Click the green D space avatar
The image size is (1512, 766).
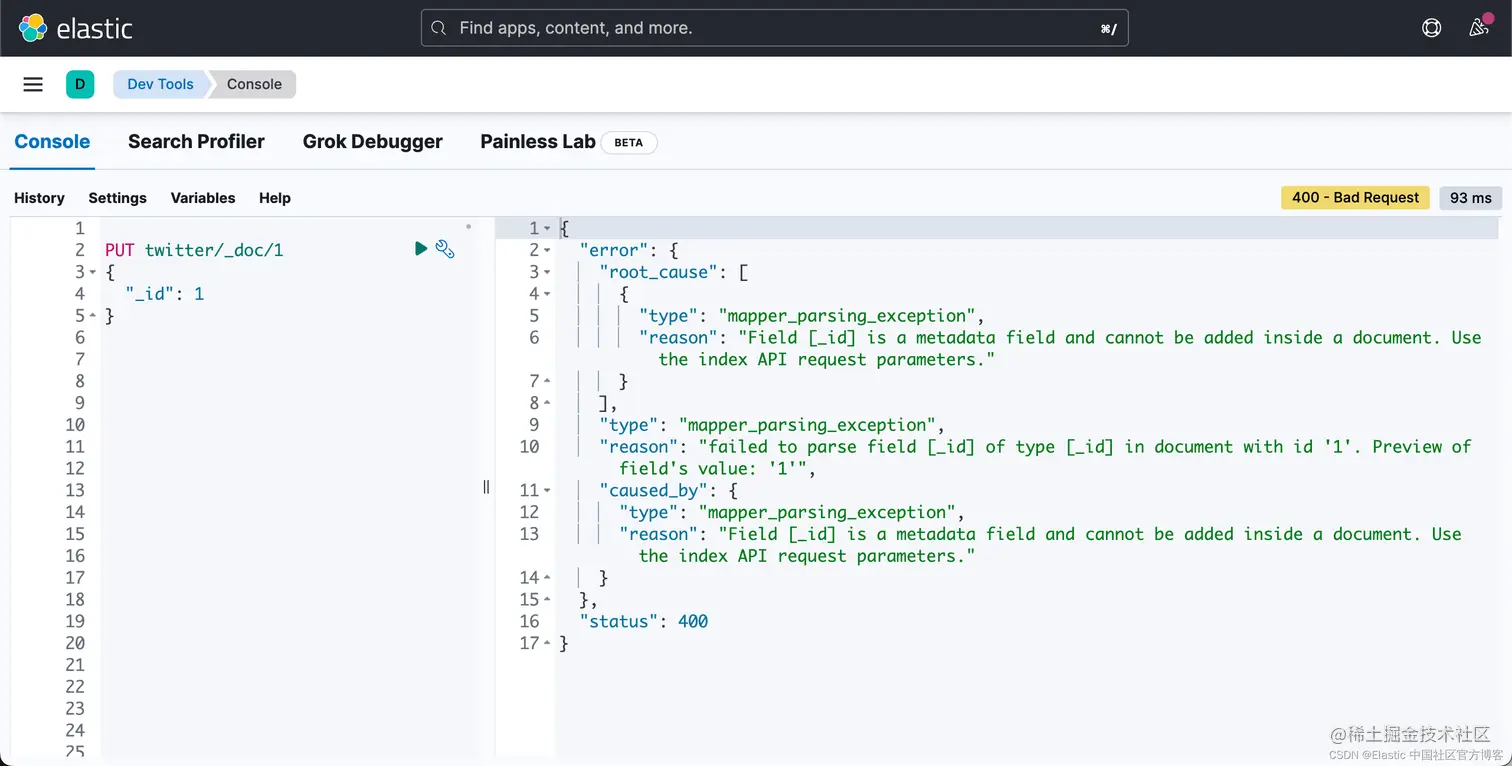click(x=80, y=84)
